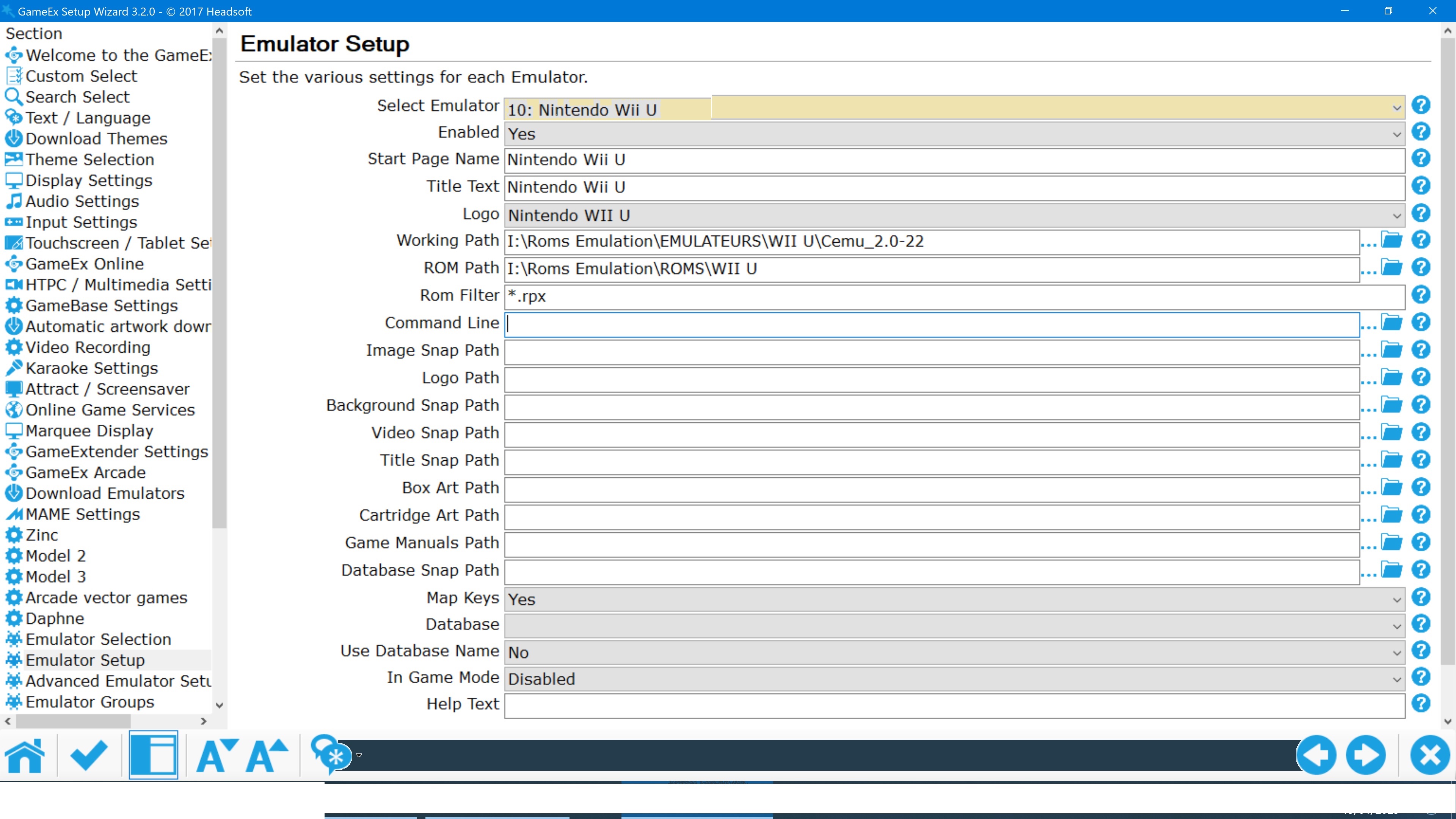Click the ellipsis beside Working Path
Screen dimensions: 1456x819
1368,245
